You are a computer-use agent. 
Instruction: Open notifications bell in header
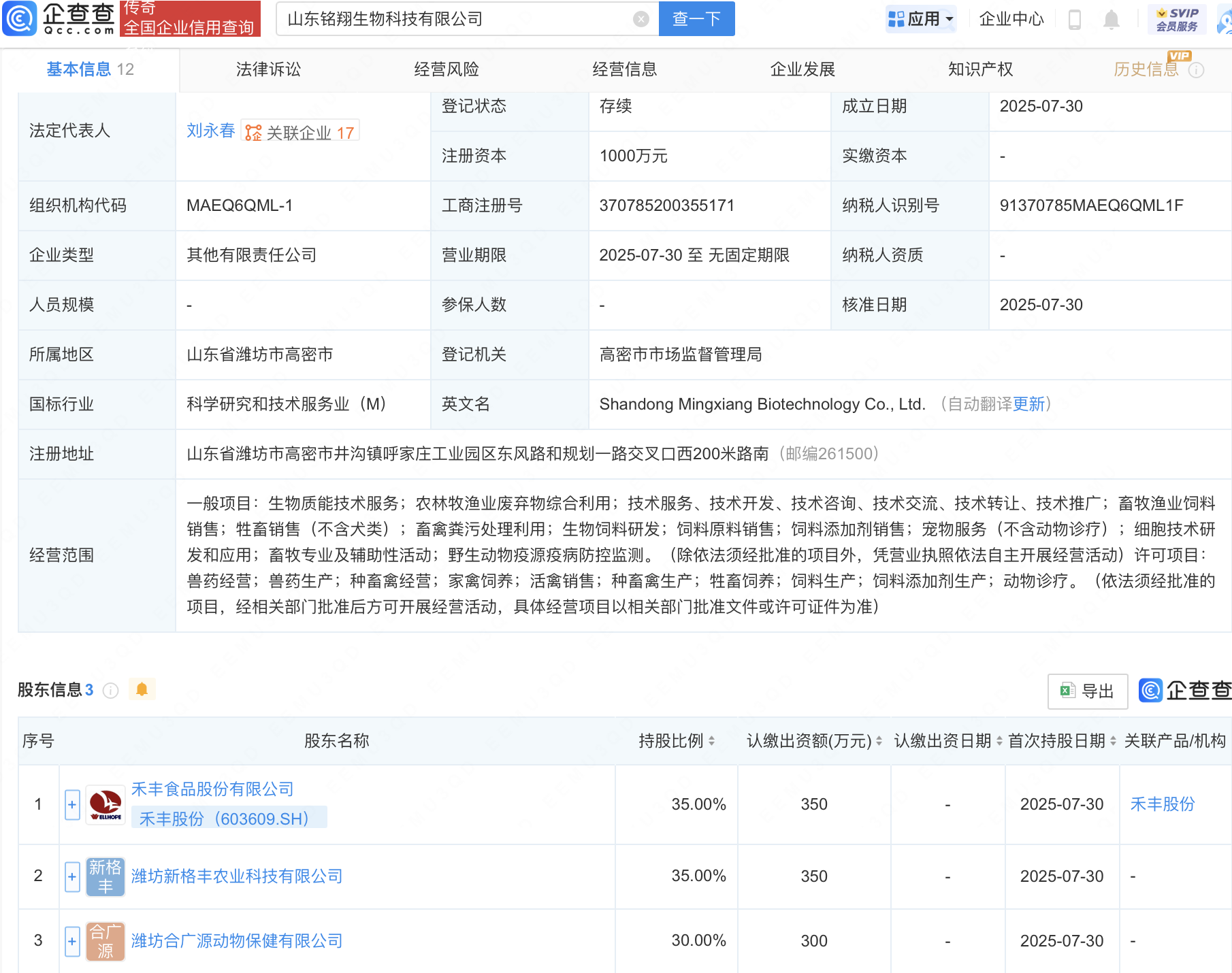[x=1112, y=19]
